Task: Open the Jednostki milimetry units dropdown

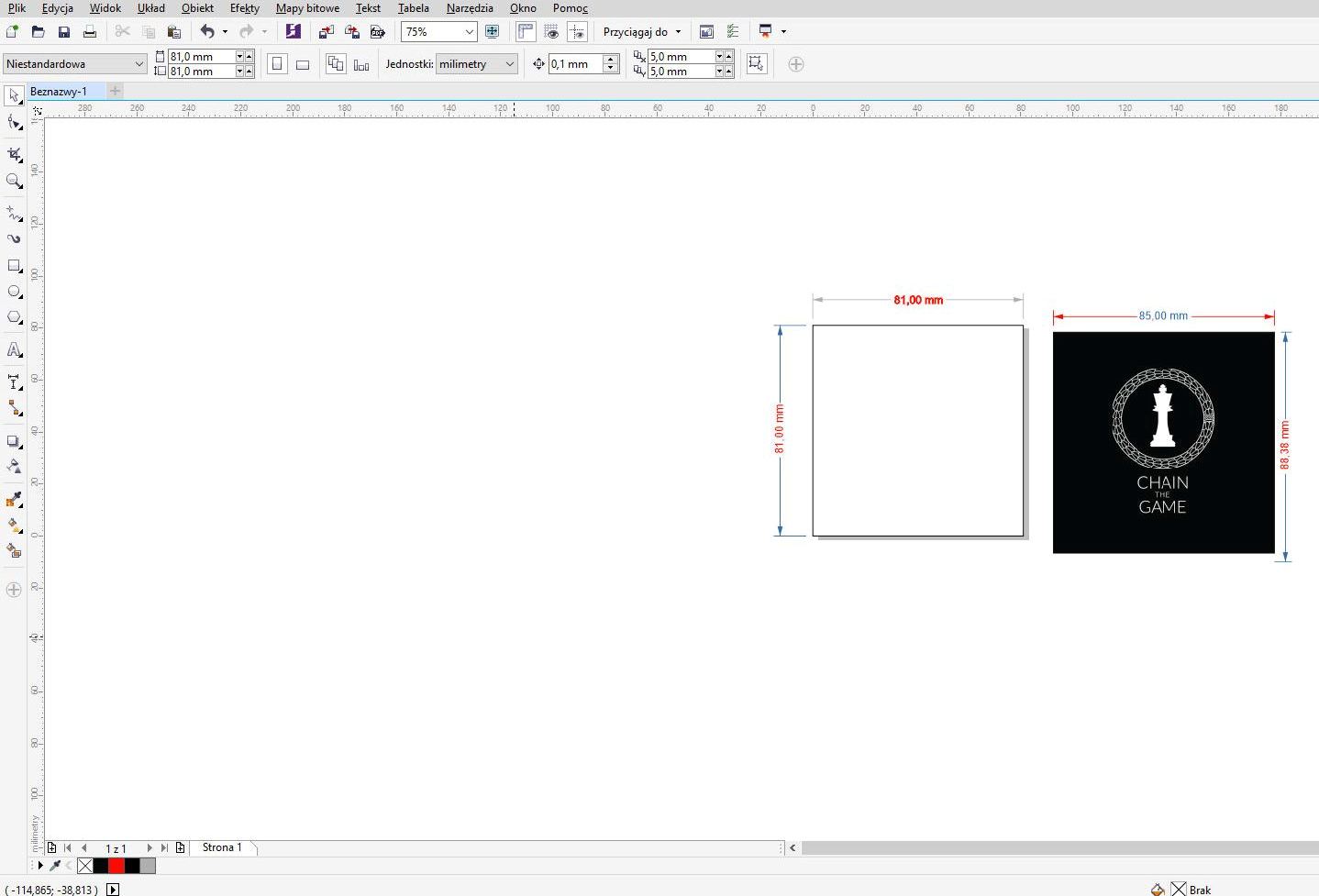Action: [x=510, y=64]
